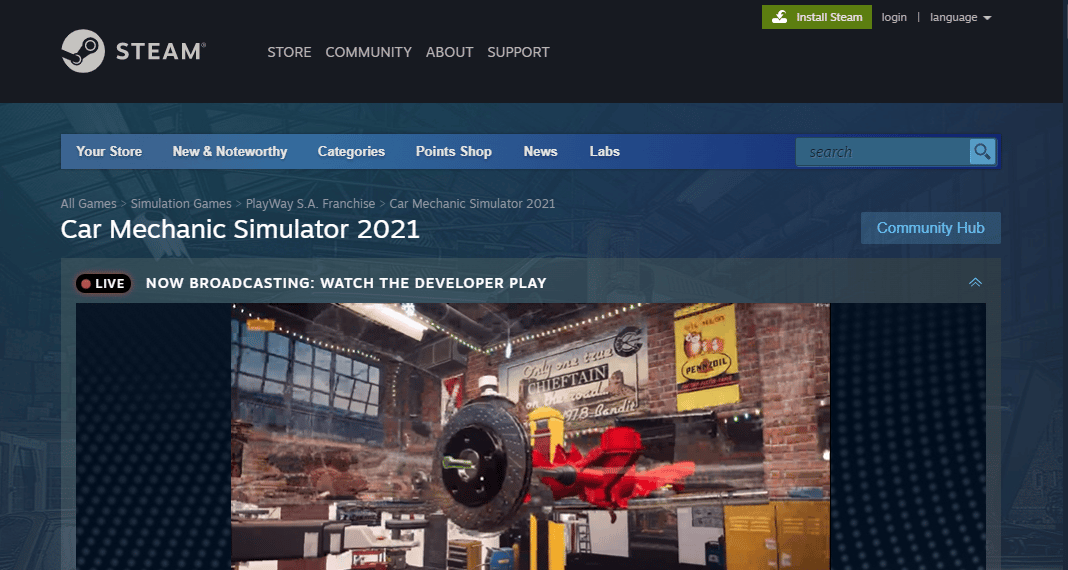Click the login link

click(x=894, y=17)
